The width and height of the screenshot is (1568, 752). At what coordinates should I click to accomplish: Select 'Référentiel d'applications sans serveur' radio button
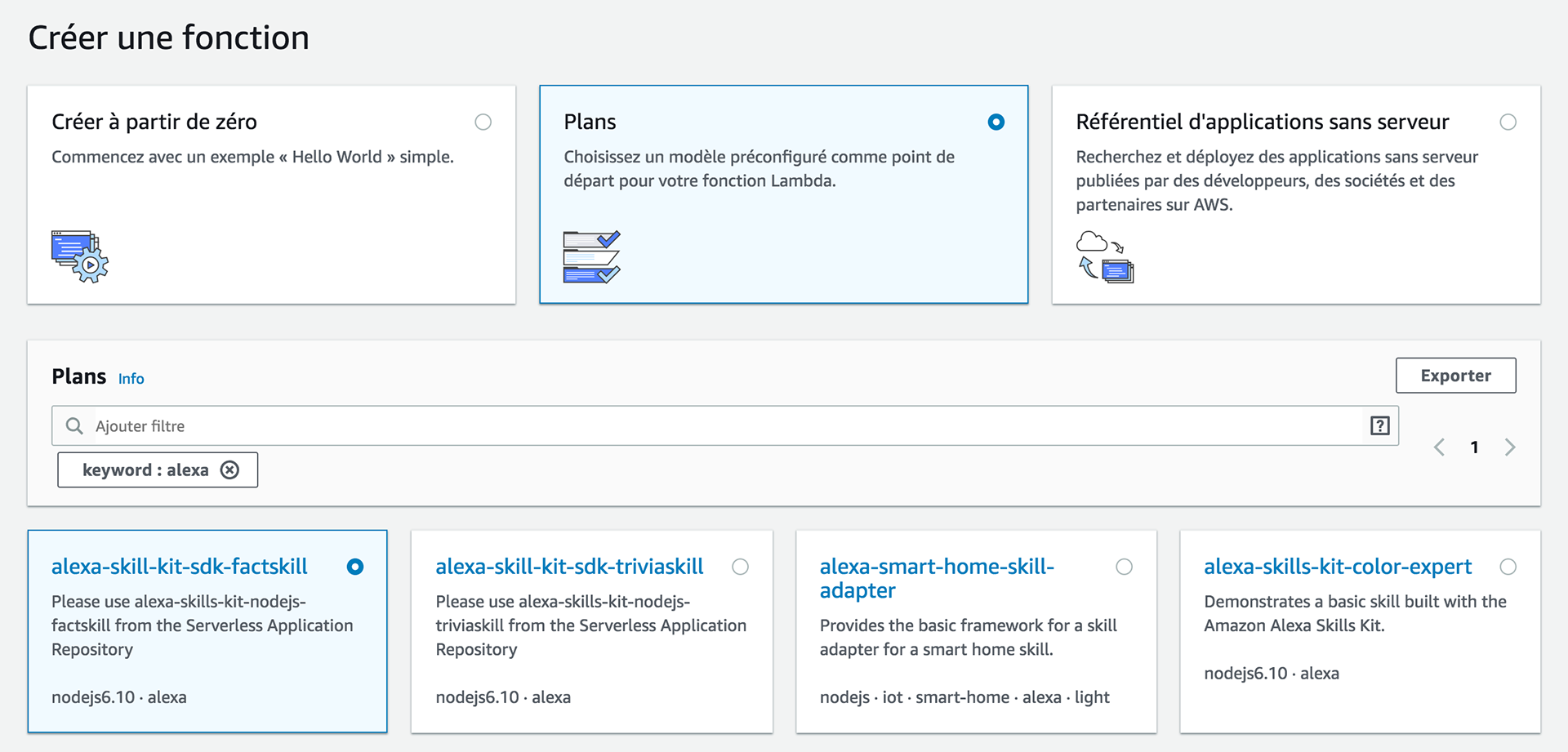[1508, 122]
